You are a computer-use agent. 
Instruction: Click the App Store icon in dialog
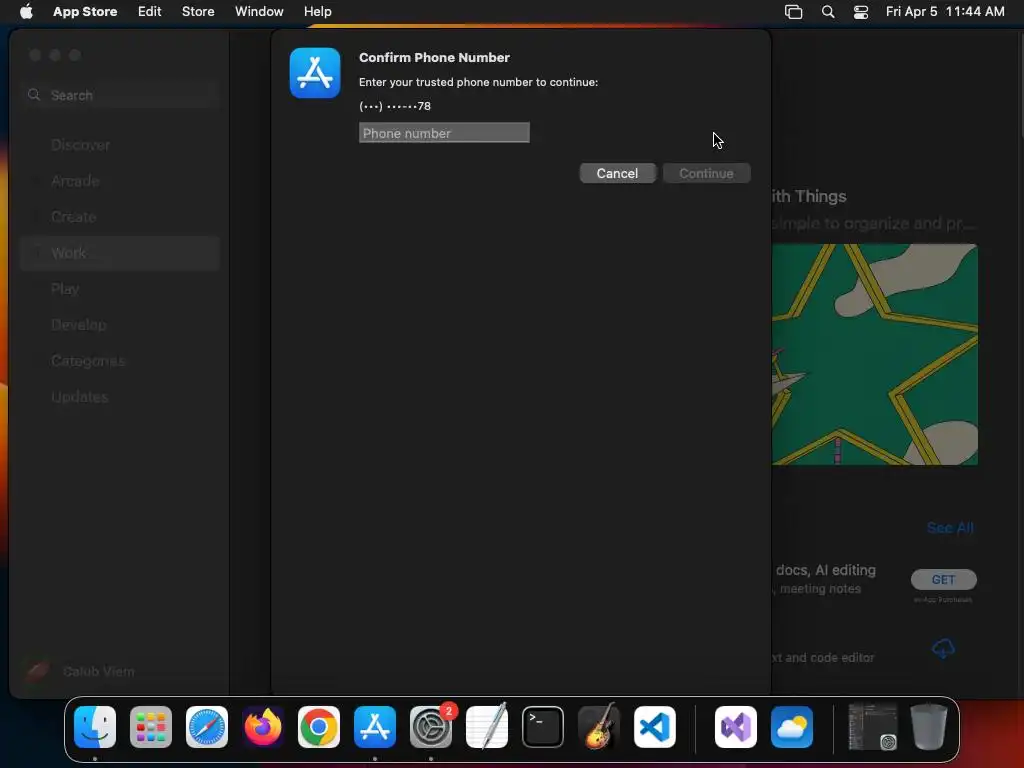pos(315,72)
